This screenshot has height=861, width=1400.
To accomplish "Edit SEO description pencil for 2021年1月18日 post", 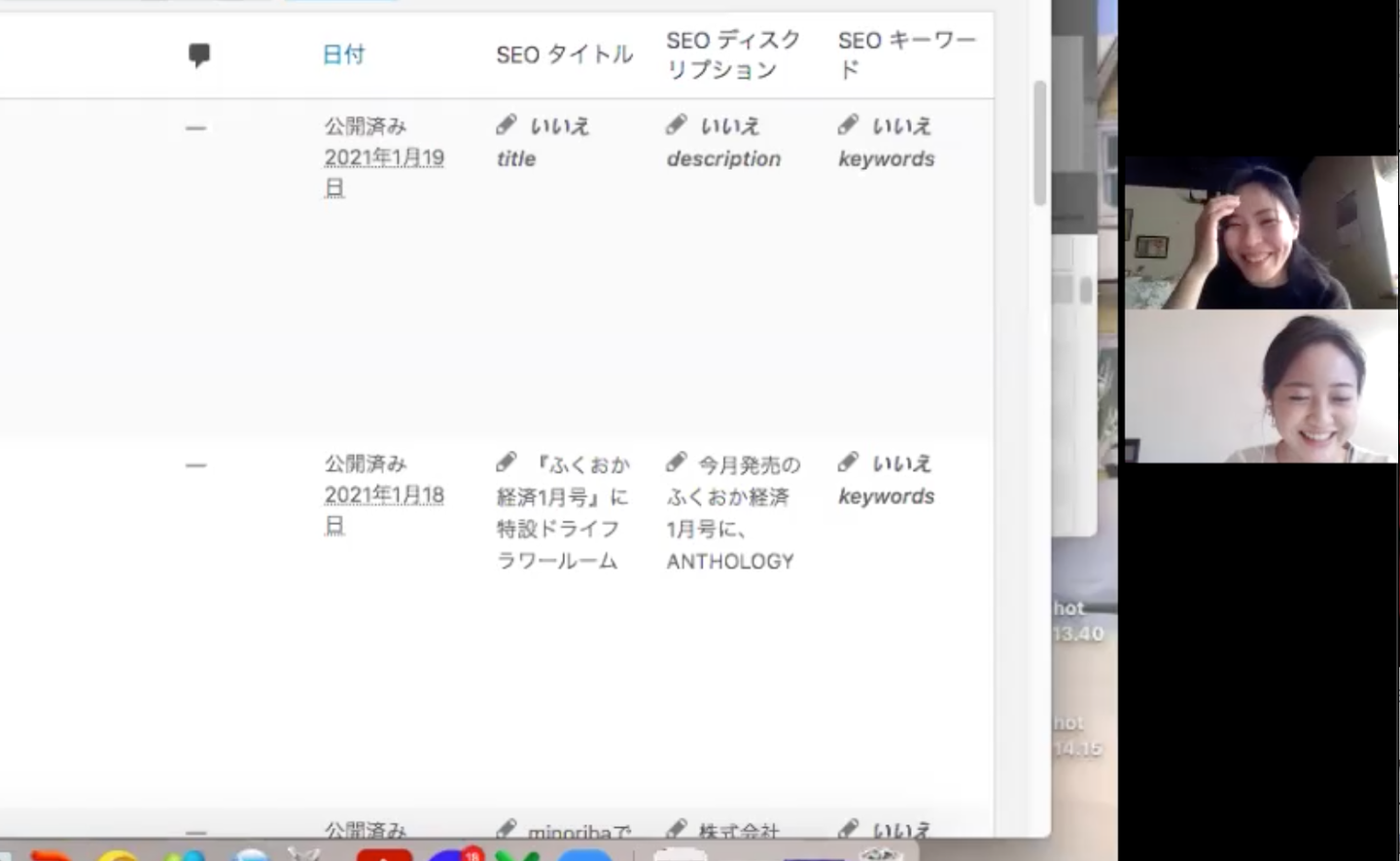I will coord(677,462).
